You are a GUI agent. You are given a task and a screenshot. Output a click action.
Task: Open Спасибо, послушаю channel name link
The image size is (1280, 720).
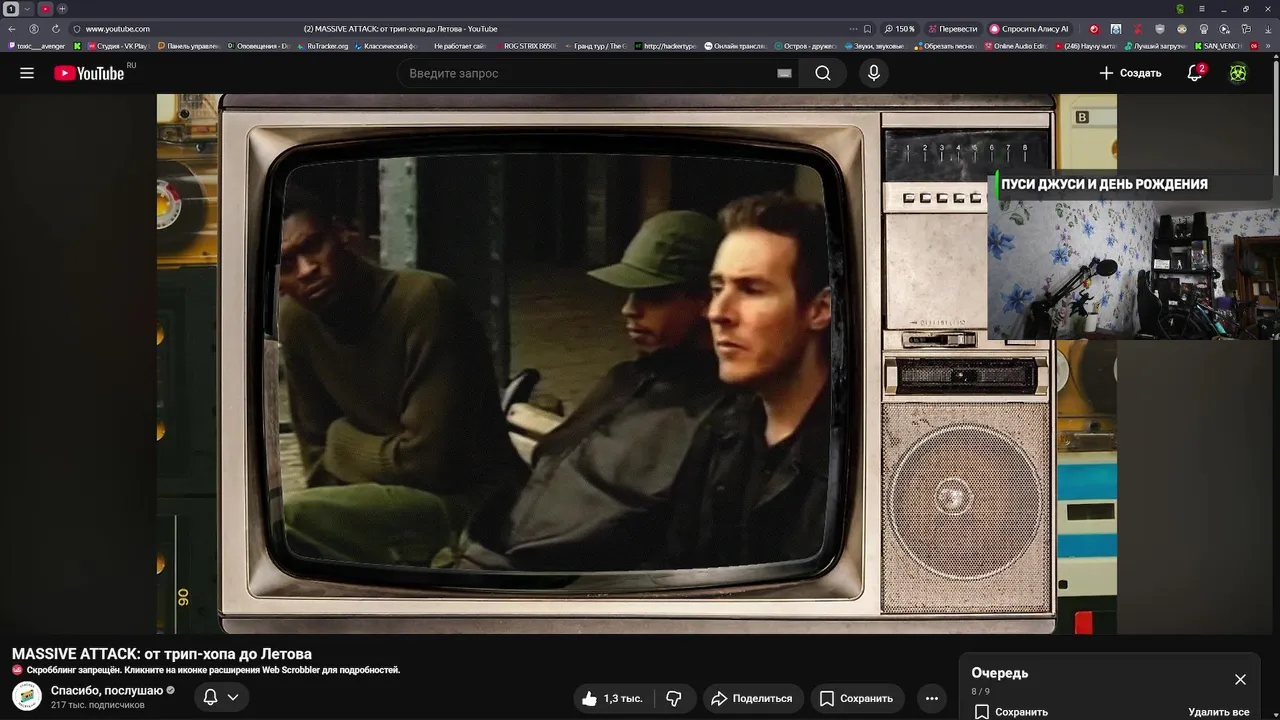tap(107, 690)
